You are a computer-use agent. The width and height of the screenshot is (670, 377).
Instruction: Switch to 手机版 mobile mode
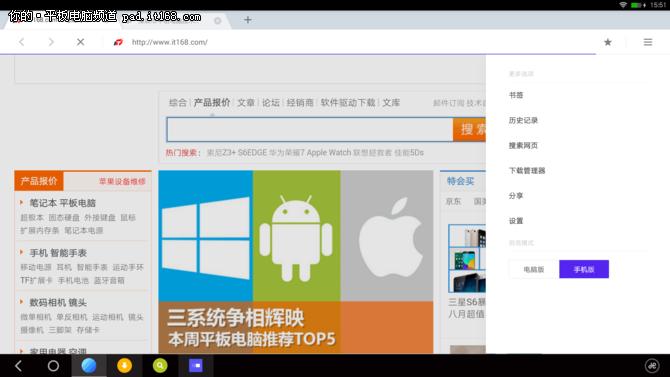[584, 269]
